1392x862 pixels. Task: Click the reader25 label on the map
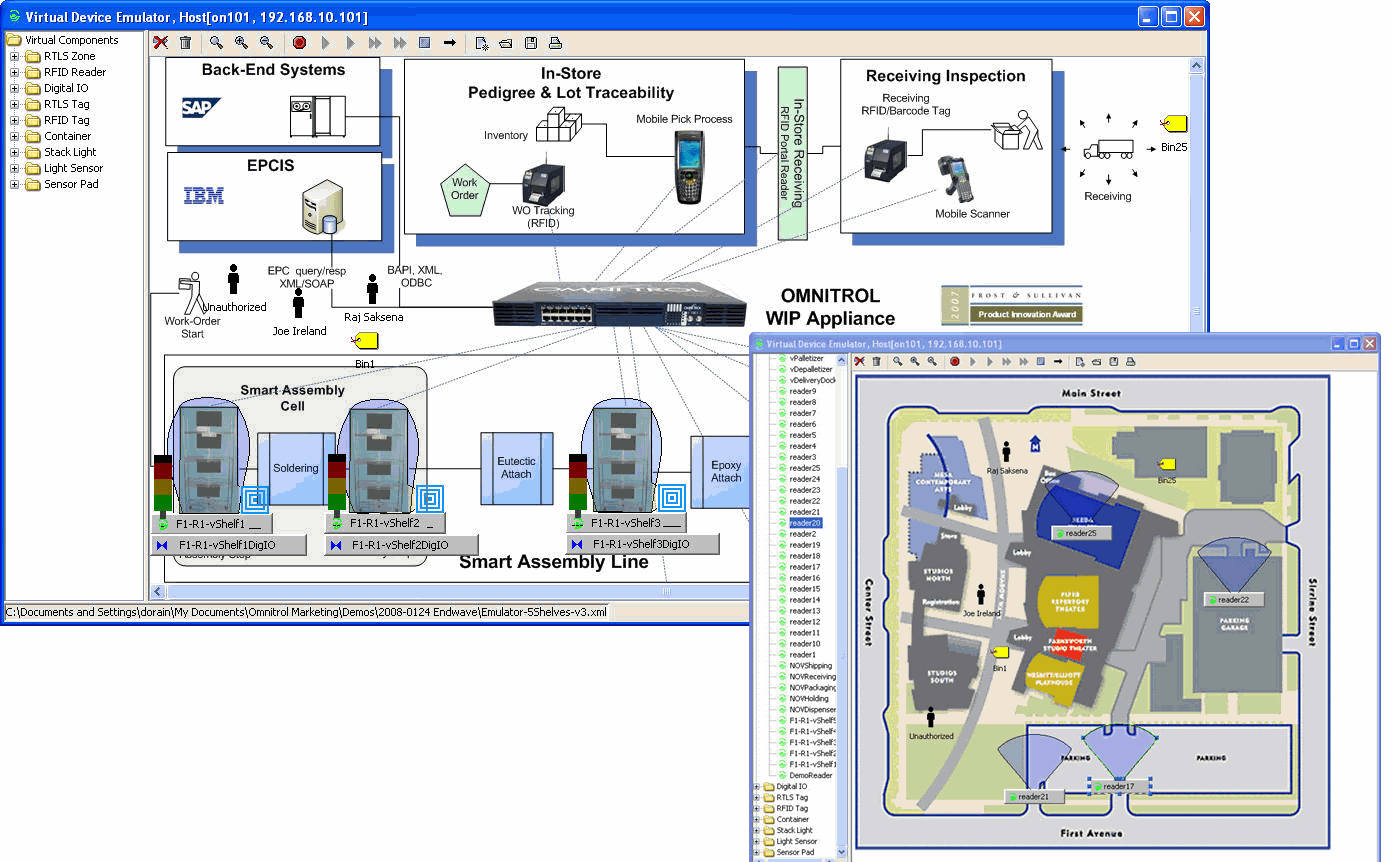(1080, 533)
